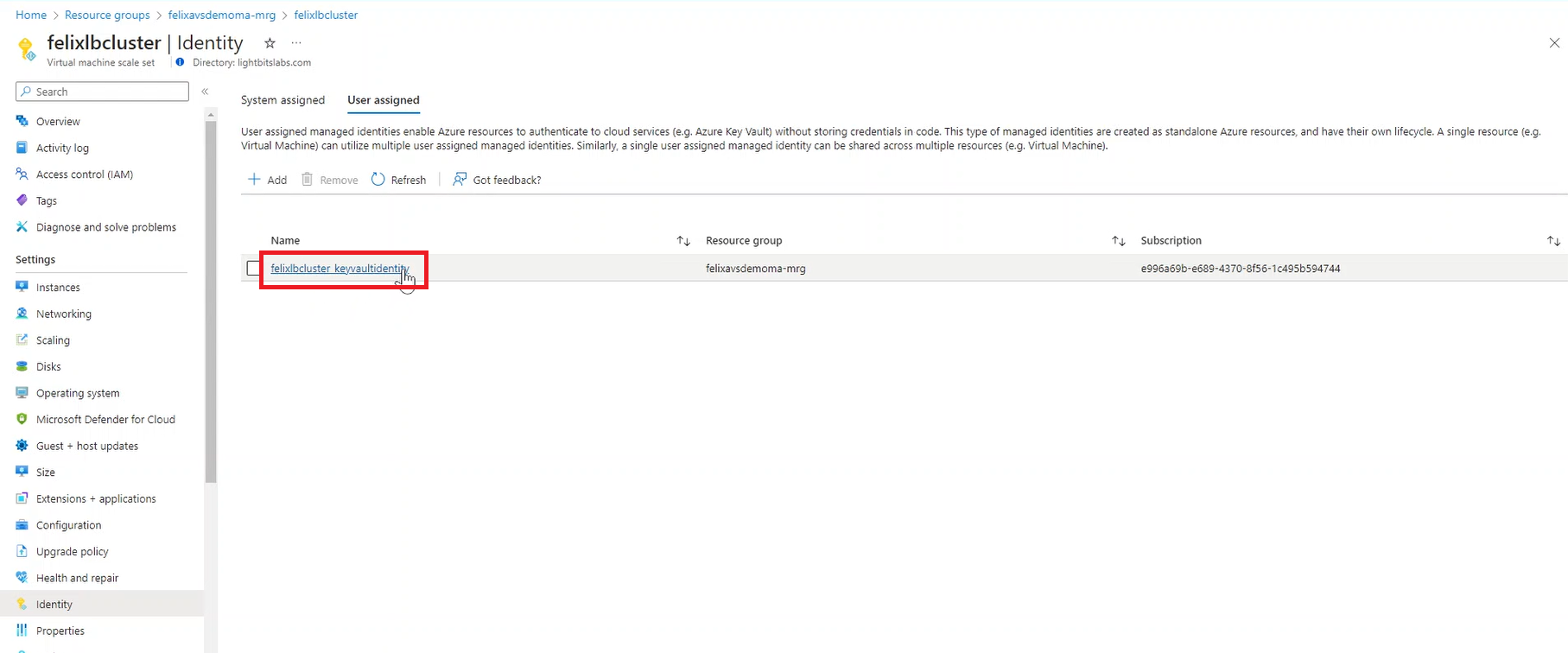Add a user assigned managed identity
1568x653 pixels.
point(268,180)
